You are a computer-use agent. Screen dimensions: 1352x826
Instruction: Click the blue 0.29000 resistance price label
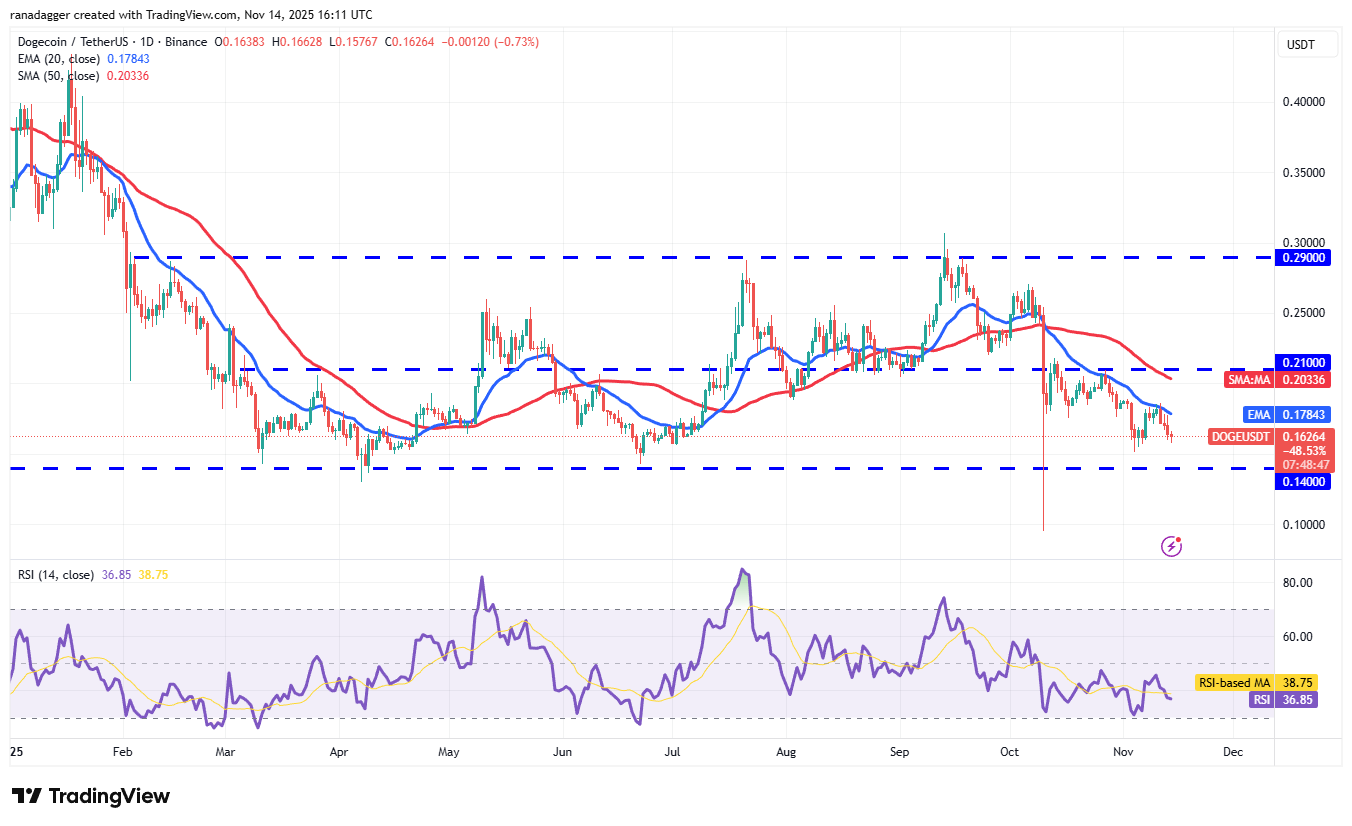tap(1306, 258)
